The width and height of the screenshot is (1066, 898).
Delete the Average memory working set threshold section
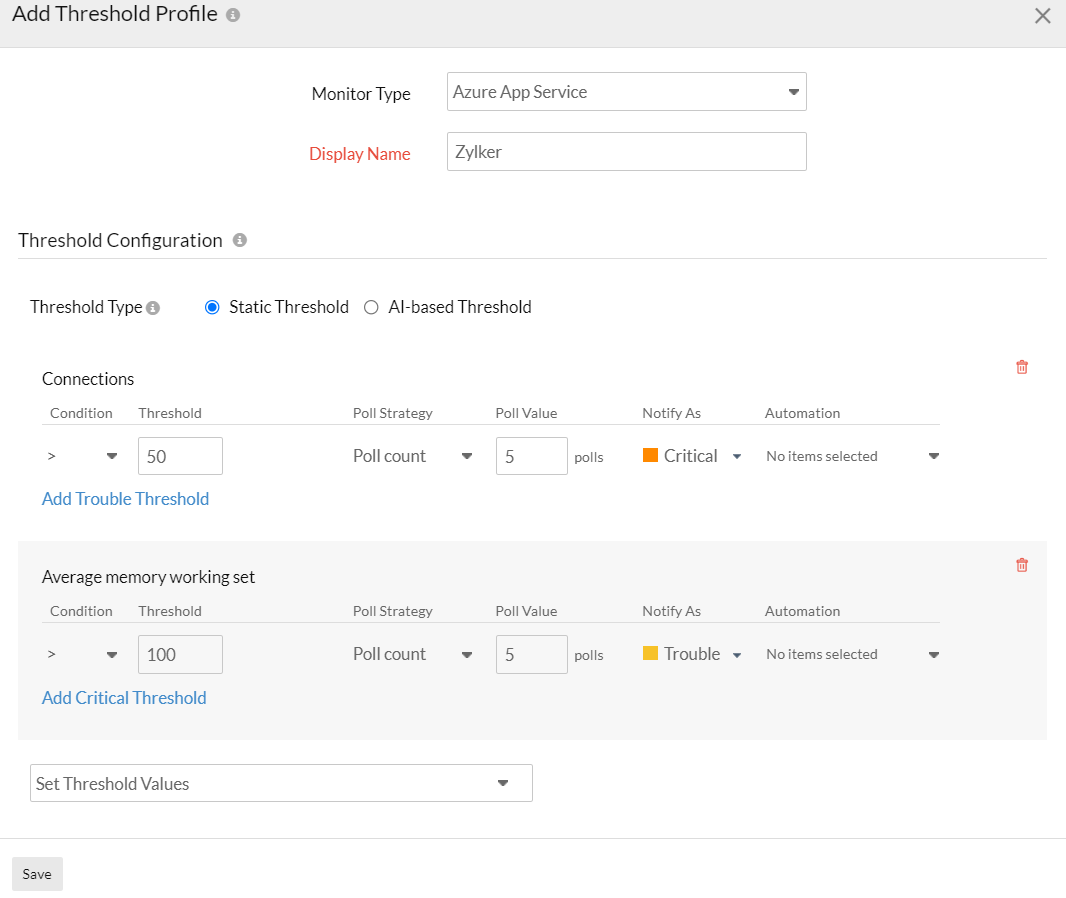[x=1021, y=565]
